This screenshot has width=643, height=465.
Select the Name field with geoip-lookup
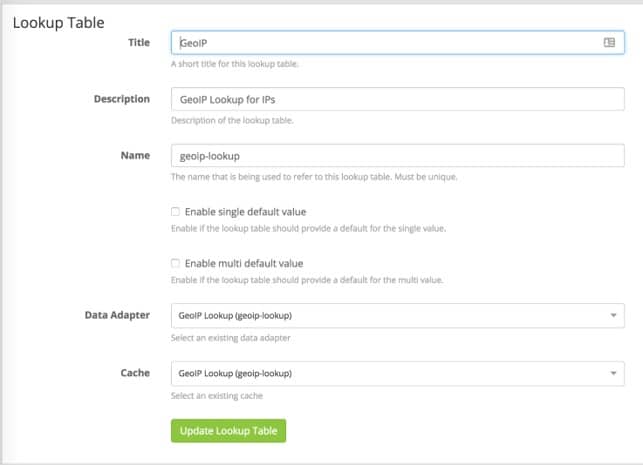click(x=397, y=156)
